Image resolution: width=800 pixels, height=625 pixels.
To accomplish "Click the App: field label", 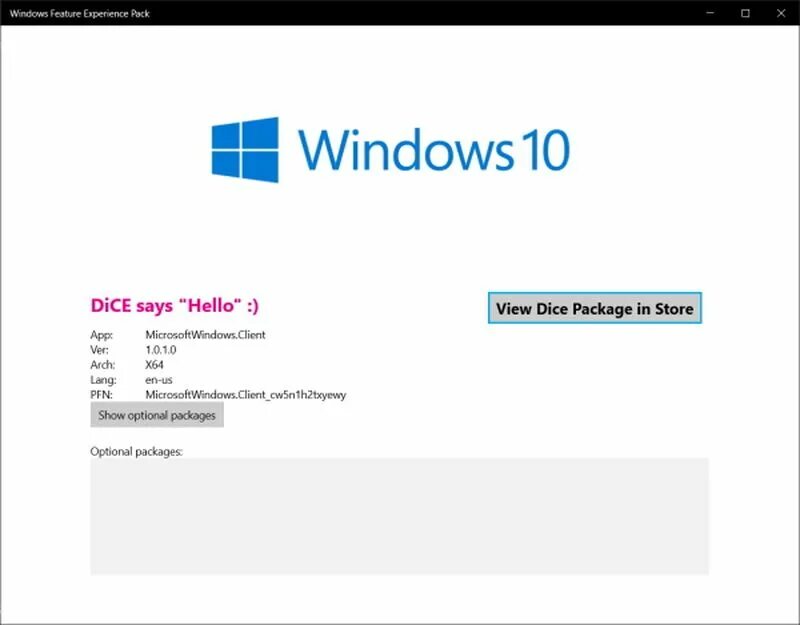I will pyautogui.click(x=102, y=335).
